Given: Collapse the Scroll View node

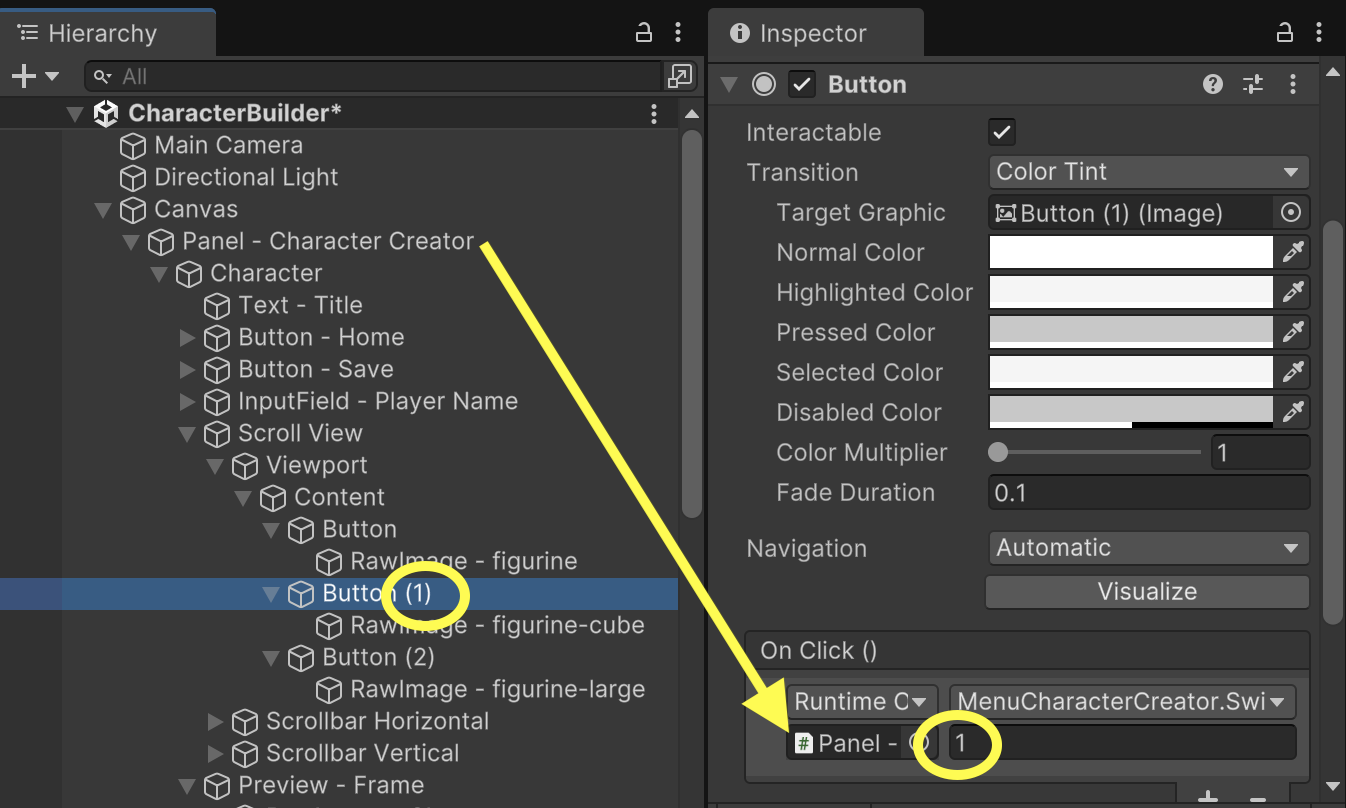Looking at the screenshot, I should tap(187, 434).
